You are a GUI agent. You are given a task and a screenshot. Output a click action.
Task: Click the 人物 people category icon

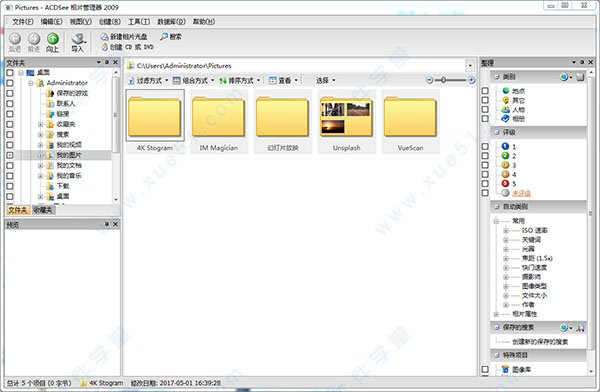(505, 109)
